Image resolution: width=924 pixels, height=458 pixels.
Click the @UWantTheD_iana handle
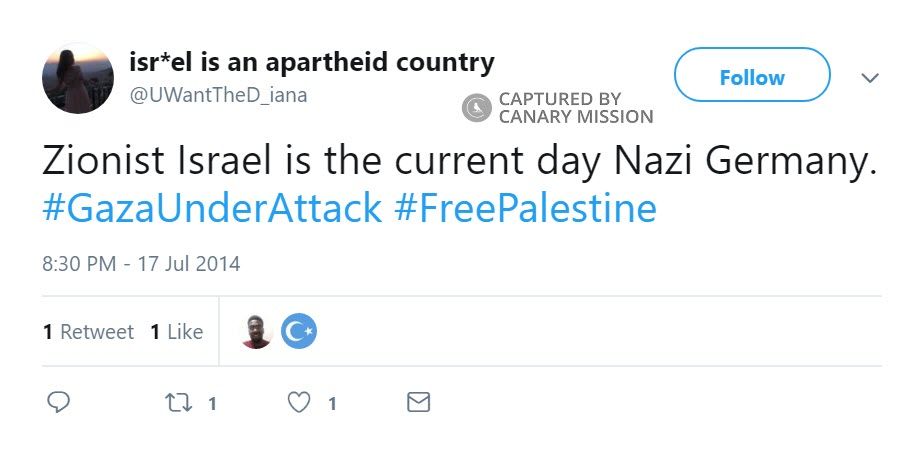pyautogui.click(x=218, y=96)
